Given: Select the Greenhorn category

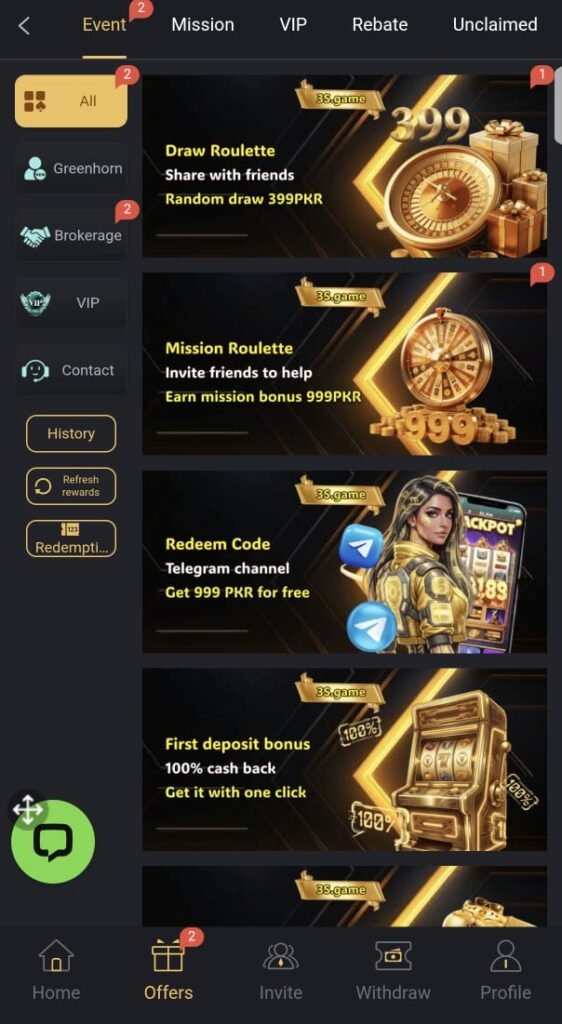Looking at the screenshot, I should click(x=71, y=168).
